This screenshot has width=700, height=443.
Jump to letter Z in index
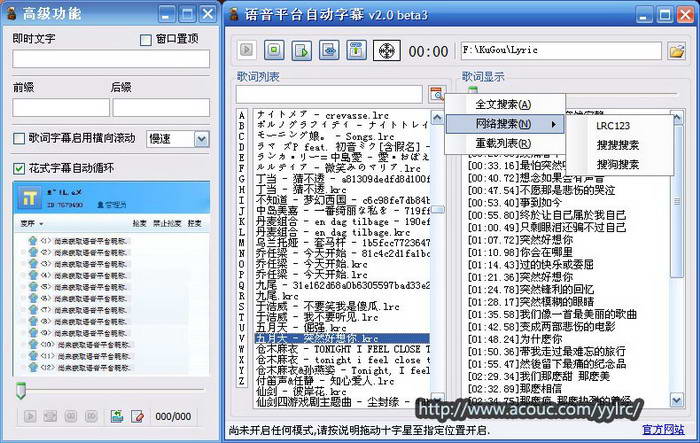[242, 381]
